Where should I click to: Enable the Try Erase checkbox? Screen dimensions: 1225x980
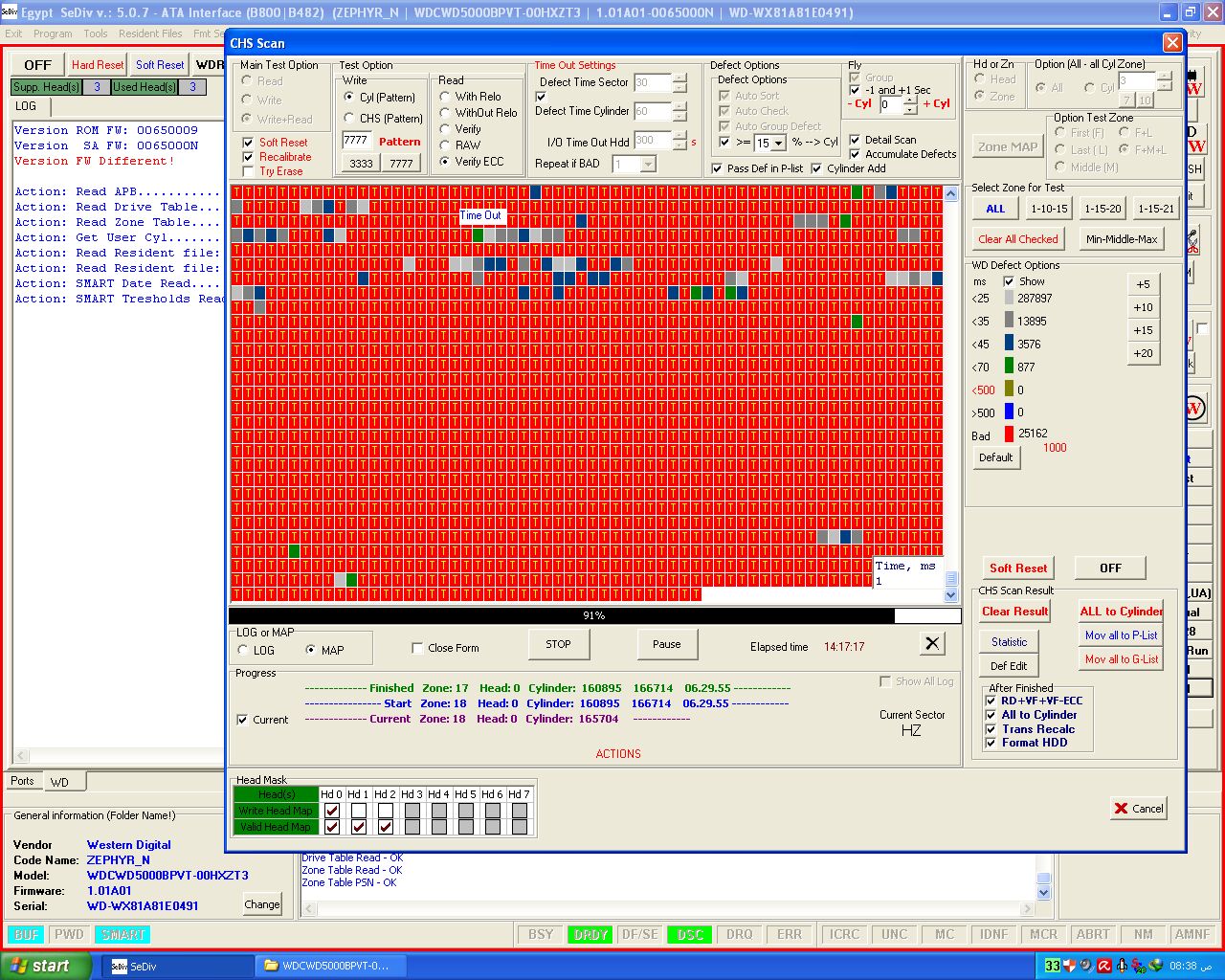click(249, 171)
